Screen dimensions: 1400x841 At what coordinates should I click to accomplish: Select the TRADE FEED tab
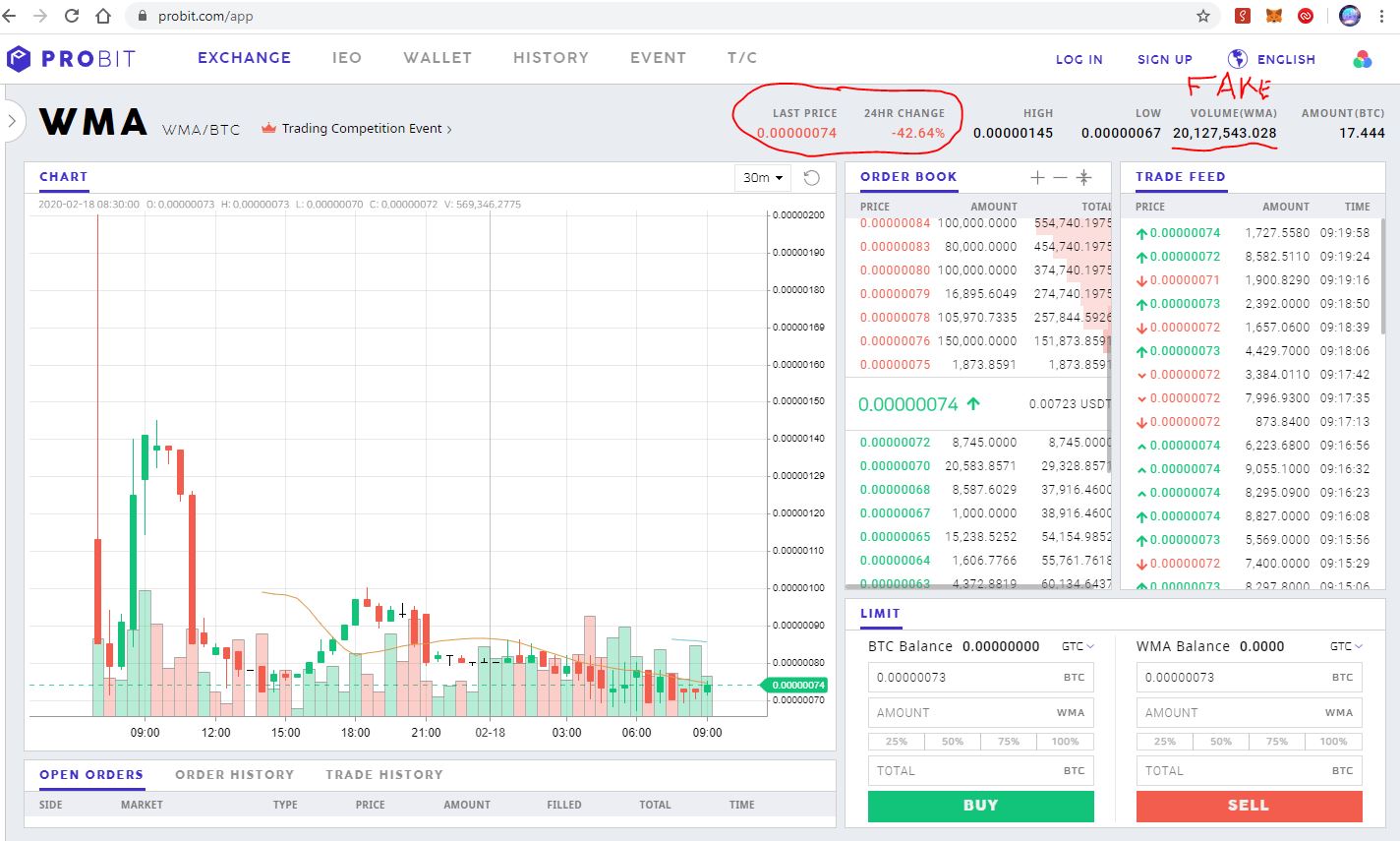(1181, 177)
